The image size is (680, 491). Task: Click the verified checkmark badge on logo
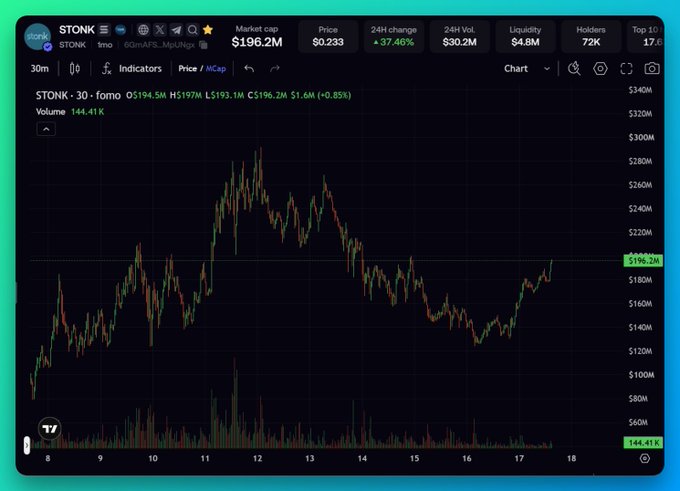[48, 47]
